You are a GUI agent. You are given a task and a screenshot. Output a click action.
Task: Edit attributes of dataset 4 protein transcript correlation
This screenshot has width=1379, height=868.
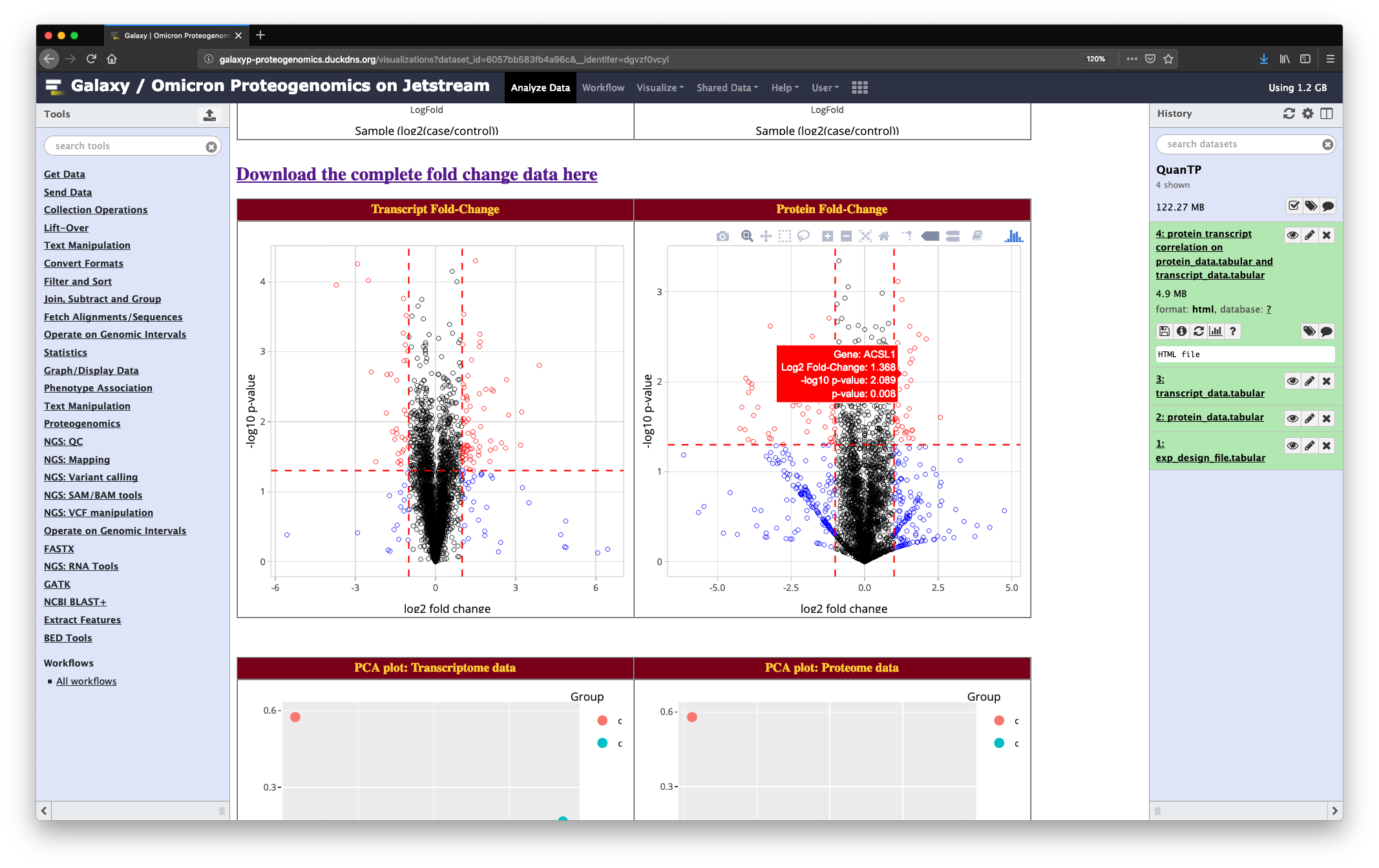[x=1309, y=235]
